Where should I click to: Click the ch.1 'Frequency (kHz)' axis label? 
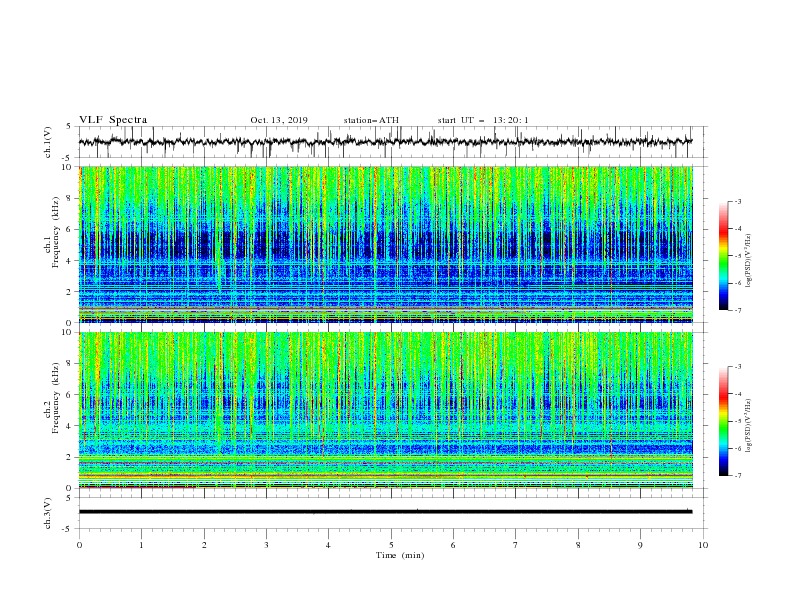pyautogui.click(x=56, y=233)
